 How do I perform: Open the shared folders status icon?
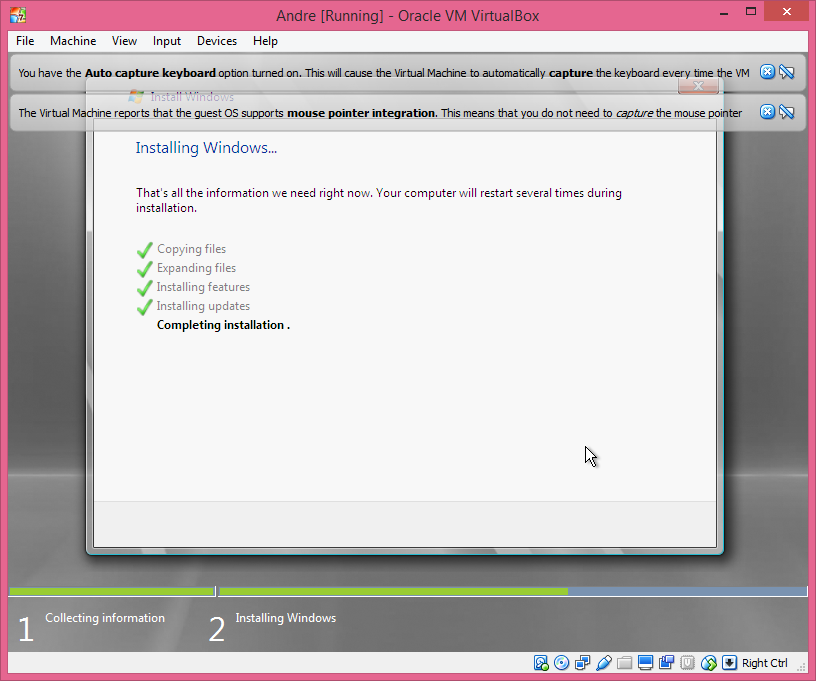(624, 663)
